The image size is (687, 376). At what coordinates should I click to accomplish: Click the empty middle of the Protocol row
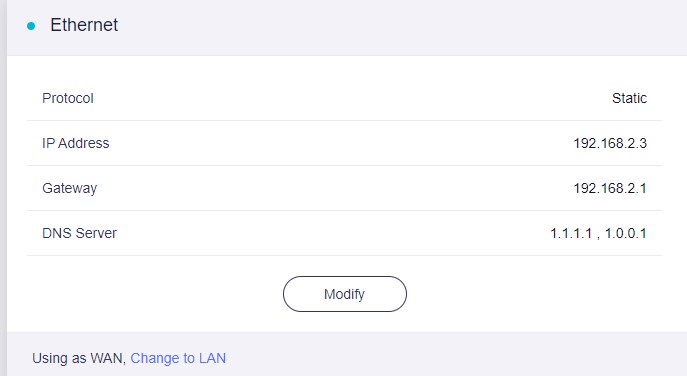coord(344,98)
